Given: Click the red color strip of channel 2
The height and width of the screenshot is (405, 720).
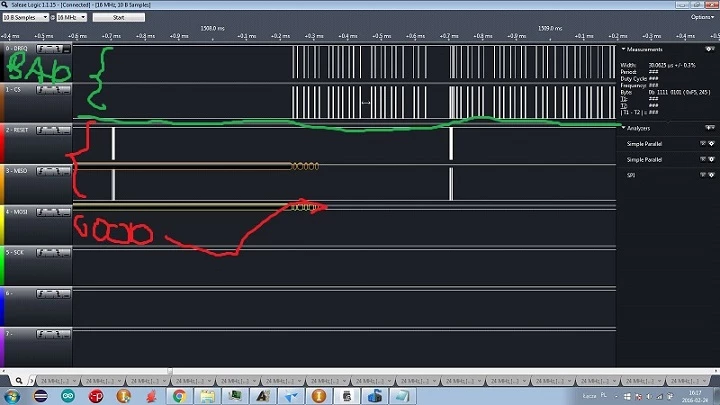Looking at the screenshot, I should click(x=2, y=143).
